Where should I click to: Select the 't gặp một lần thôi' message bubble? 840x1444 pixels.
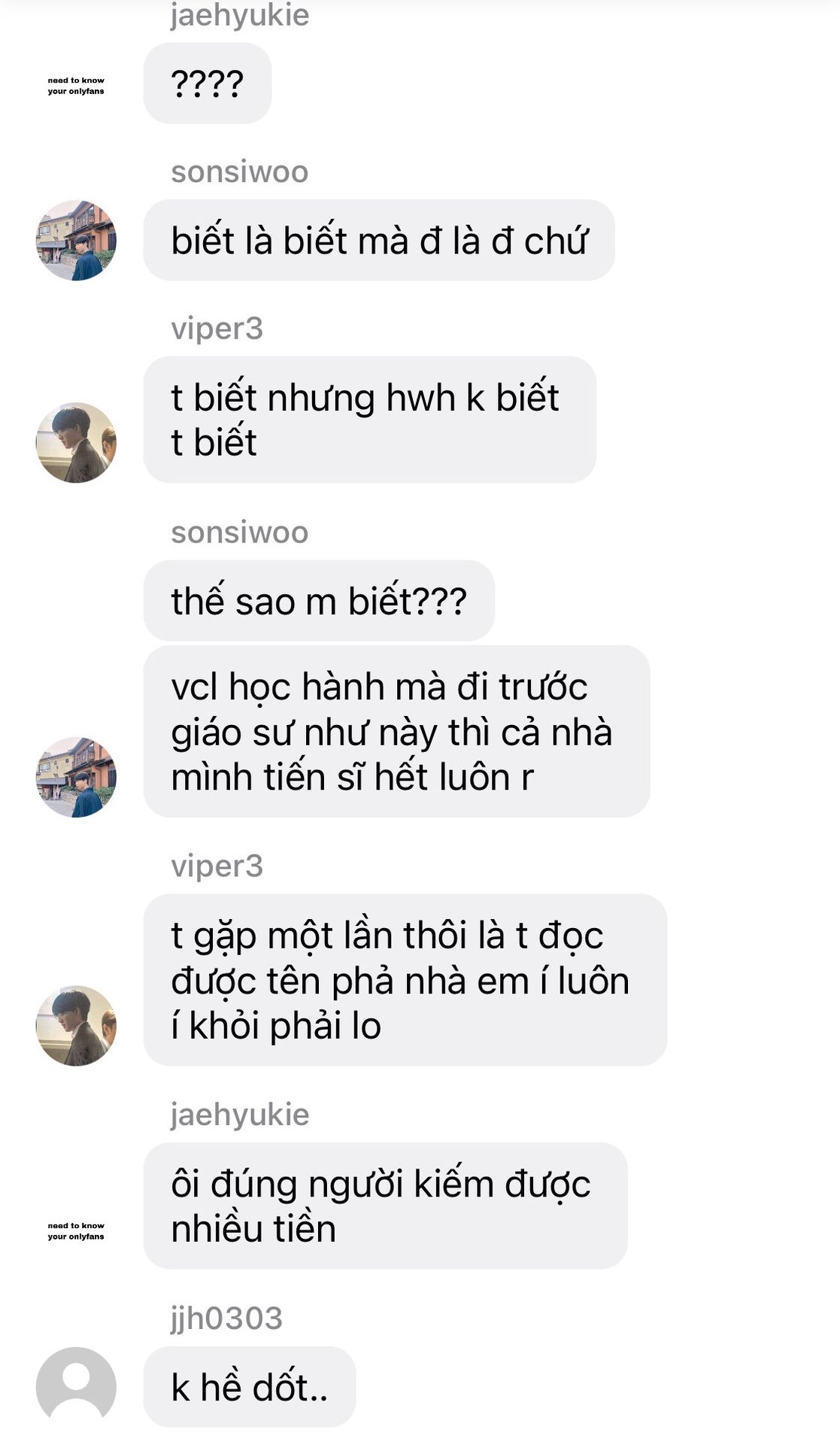click(405, 980)
